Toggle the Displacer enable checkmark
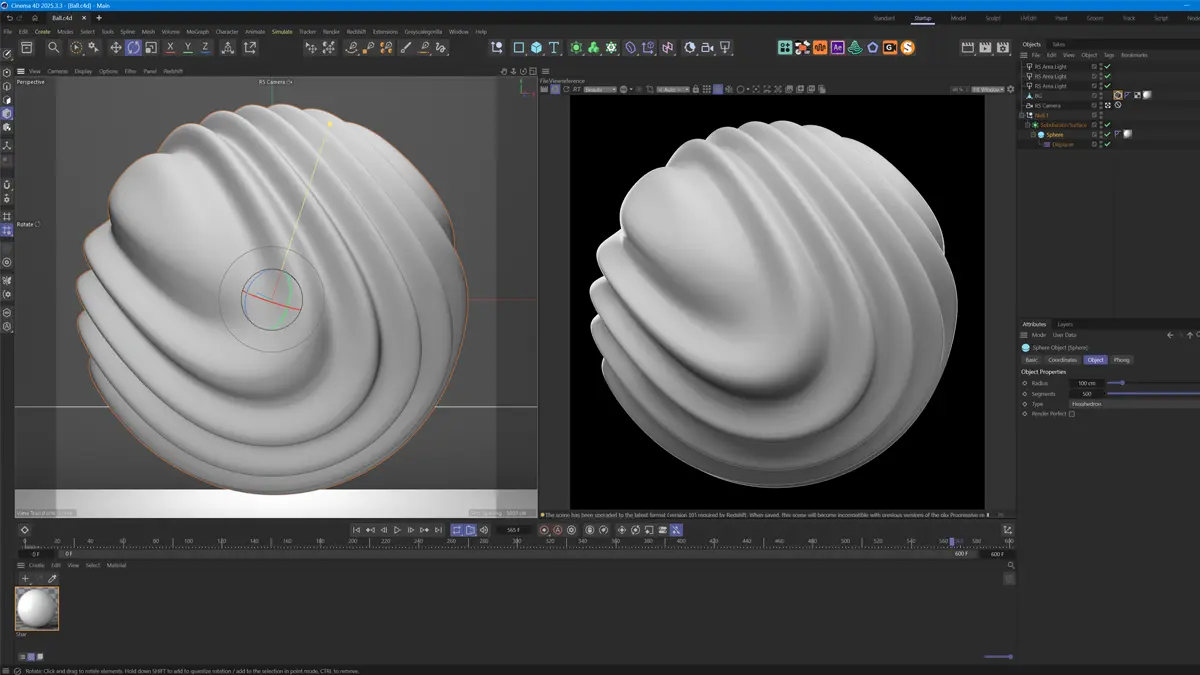The image size is (1200, 675). click(x=1107, y=144)
